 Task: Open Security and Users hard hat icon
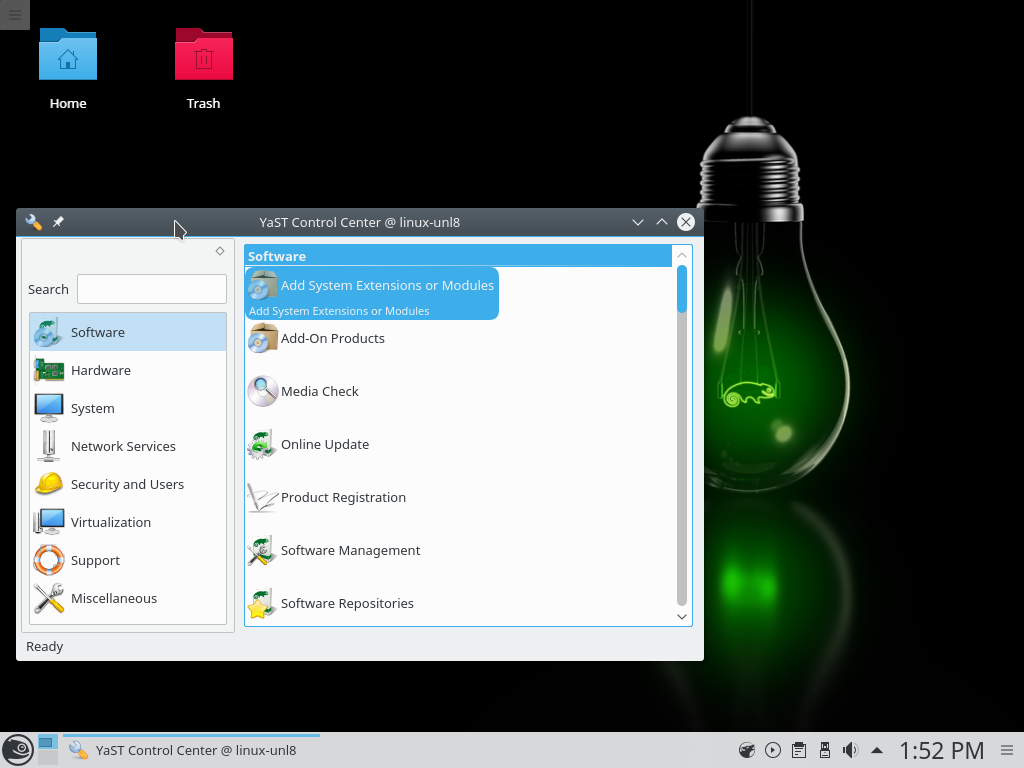[48, 484]
